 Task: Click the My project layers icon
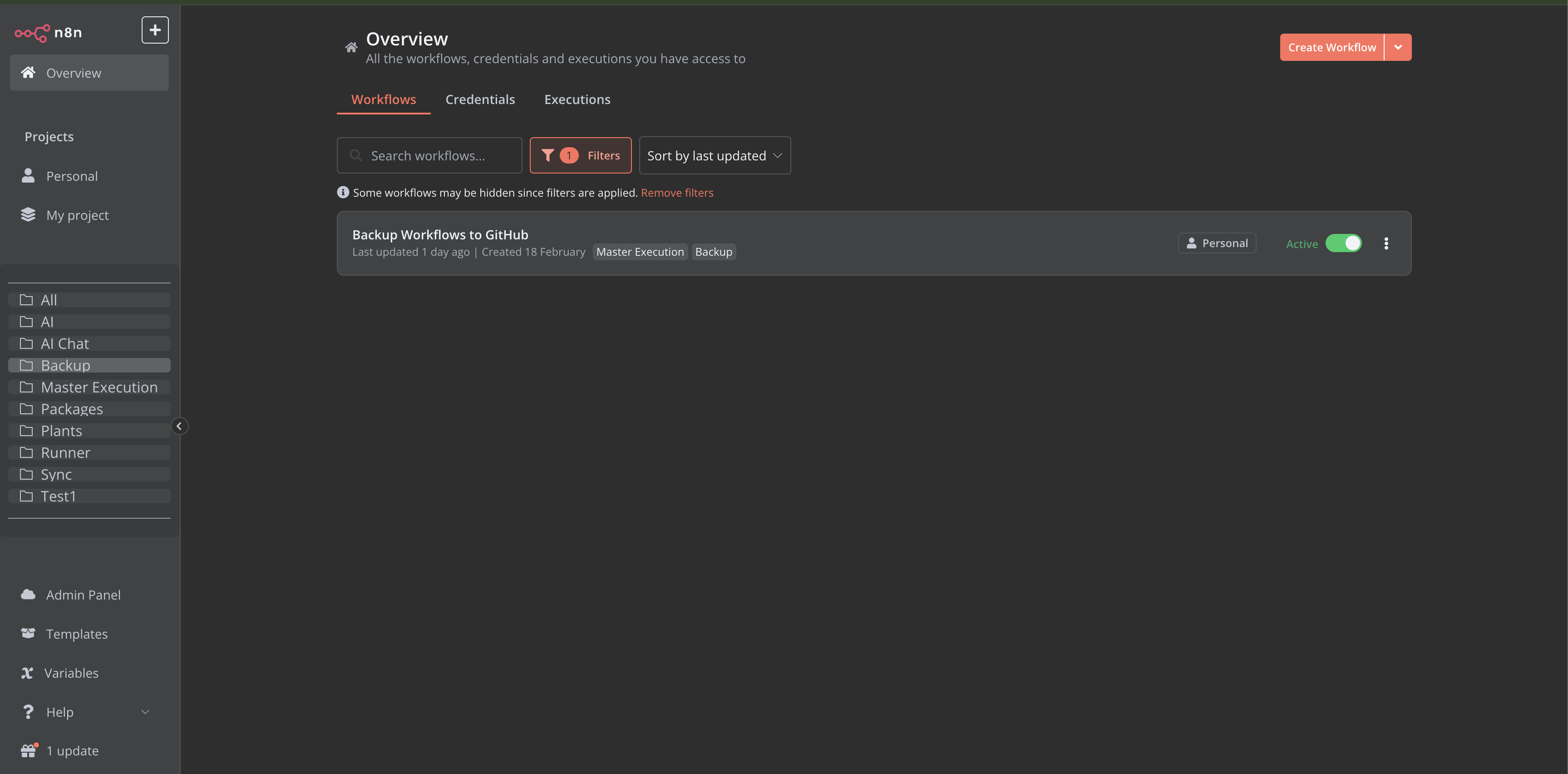27,214
